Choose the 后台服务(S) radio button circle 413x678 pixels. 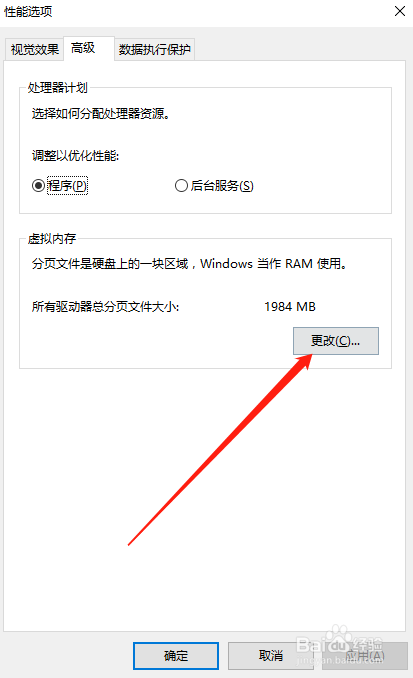(181, 186)
